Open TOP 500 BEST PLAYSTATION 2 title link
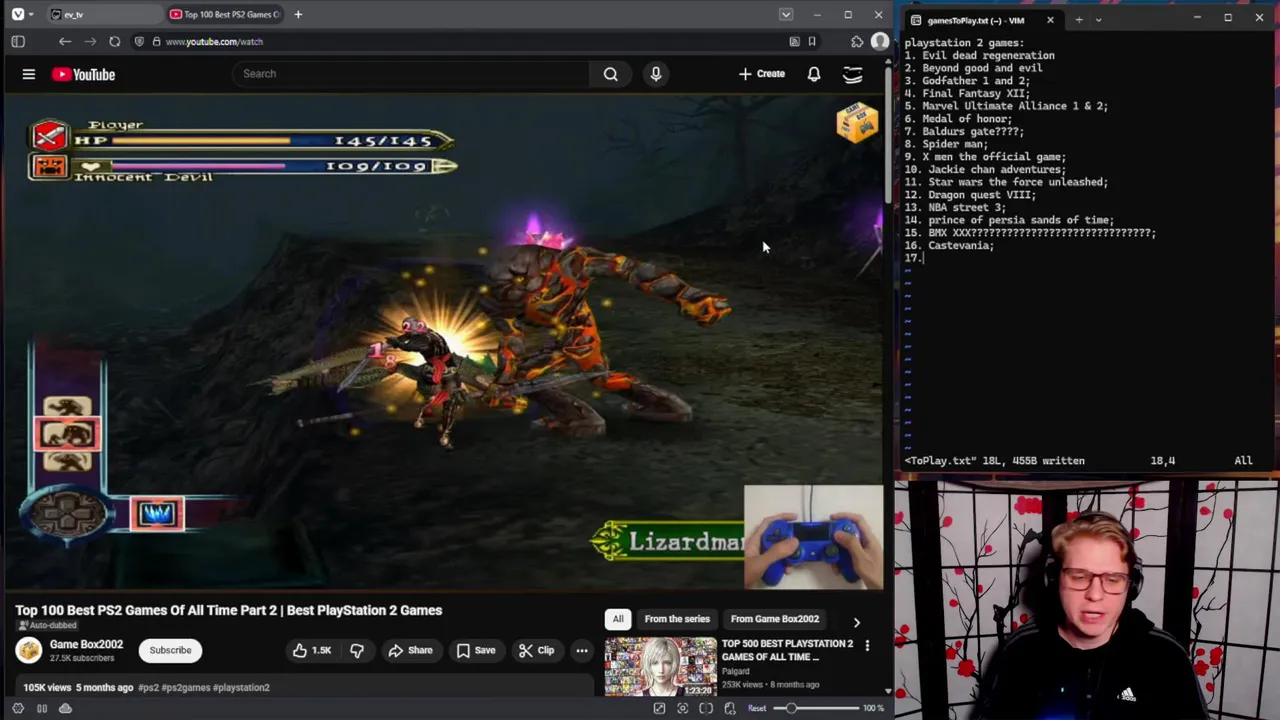Image resolution: width=1280 pixels, height=720 pixels. [x=788, y=650]
